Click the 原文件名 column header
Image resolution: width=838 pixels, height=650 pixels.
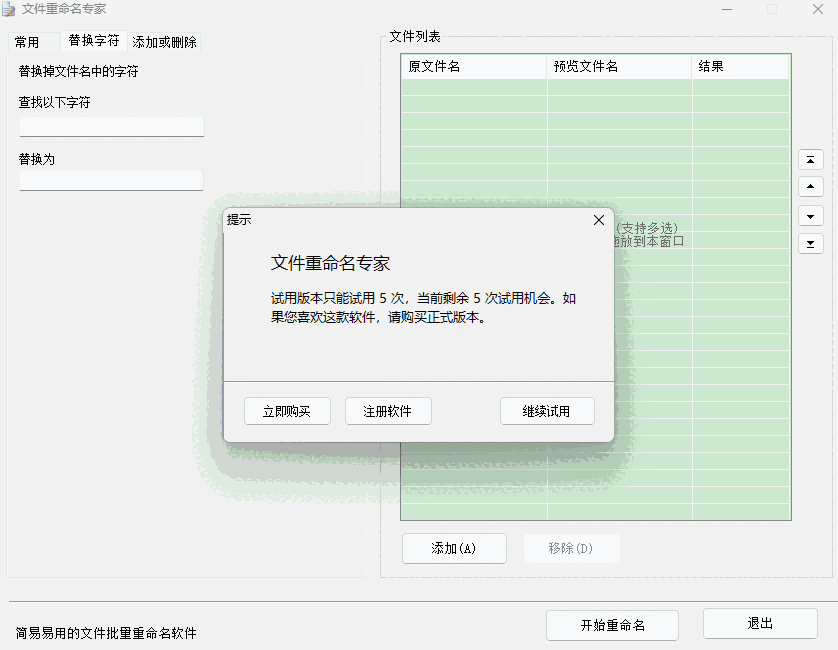[x=472, y=66]
